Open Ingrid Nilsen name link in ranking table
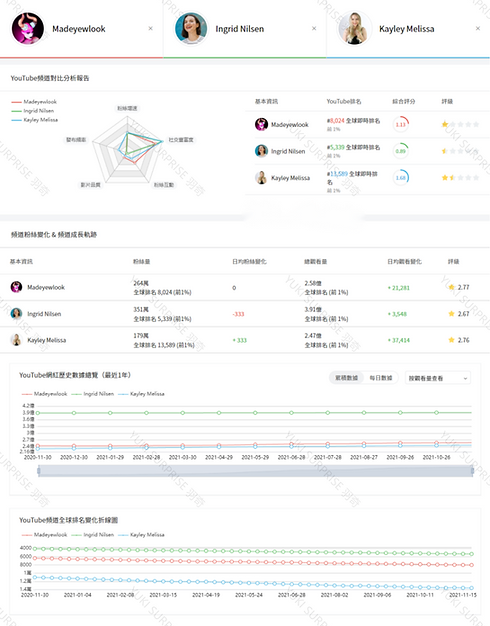Image resolution: width=490 pixels, height=626 pixels. pos(288,151)
